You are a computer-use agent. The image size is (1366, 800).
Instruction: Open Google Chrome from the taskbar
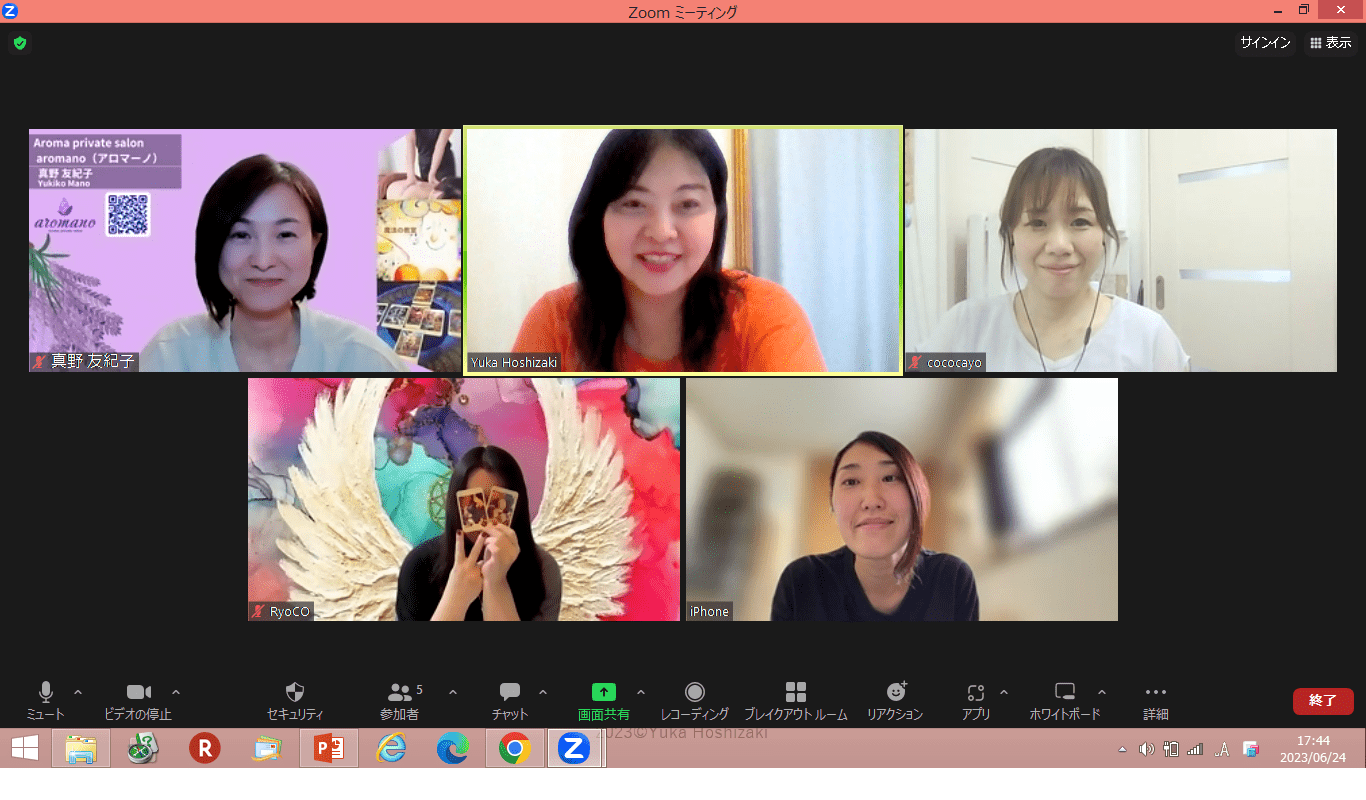click(515, 748)
